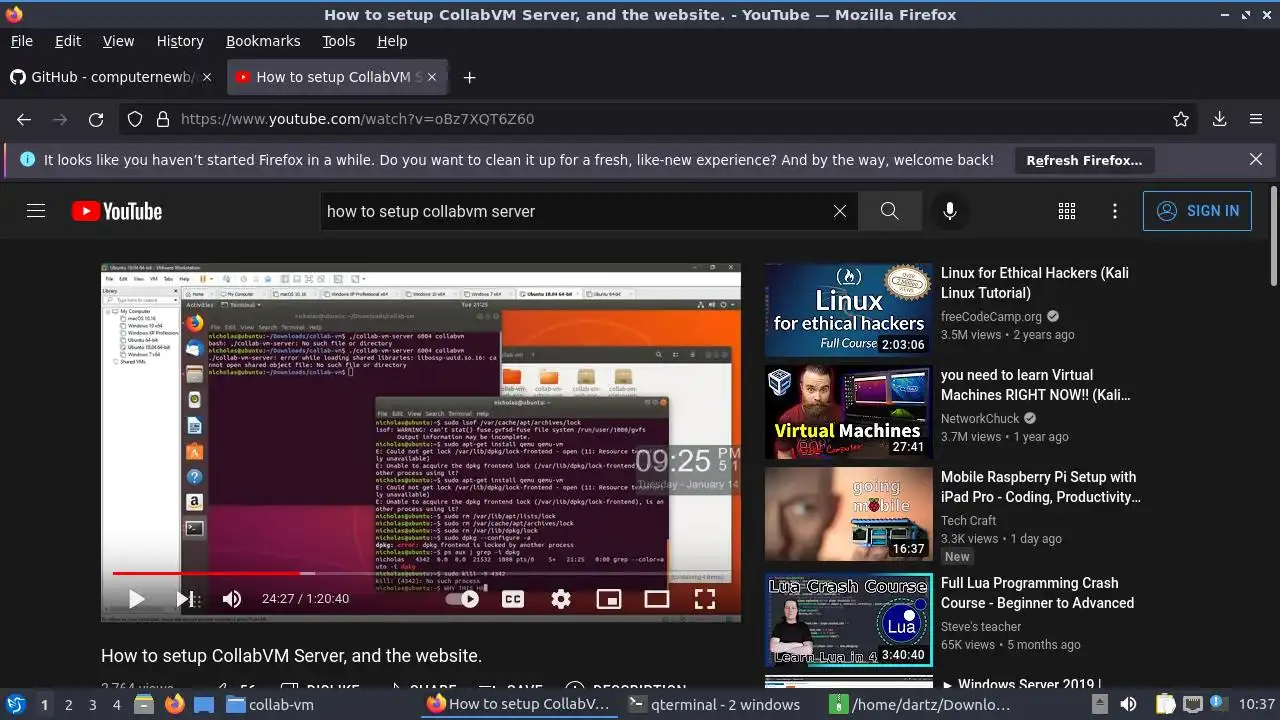This screenshot has height=720, width=1280.
Task: Click the 10:37 taskbar clock
Action: tap(1257, 704)
